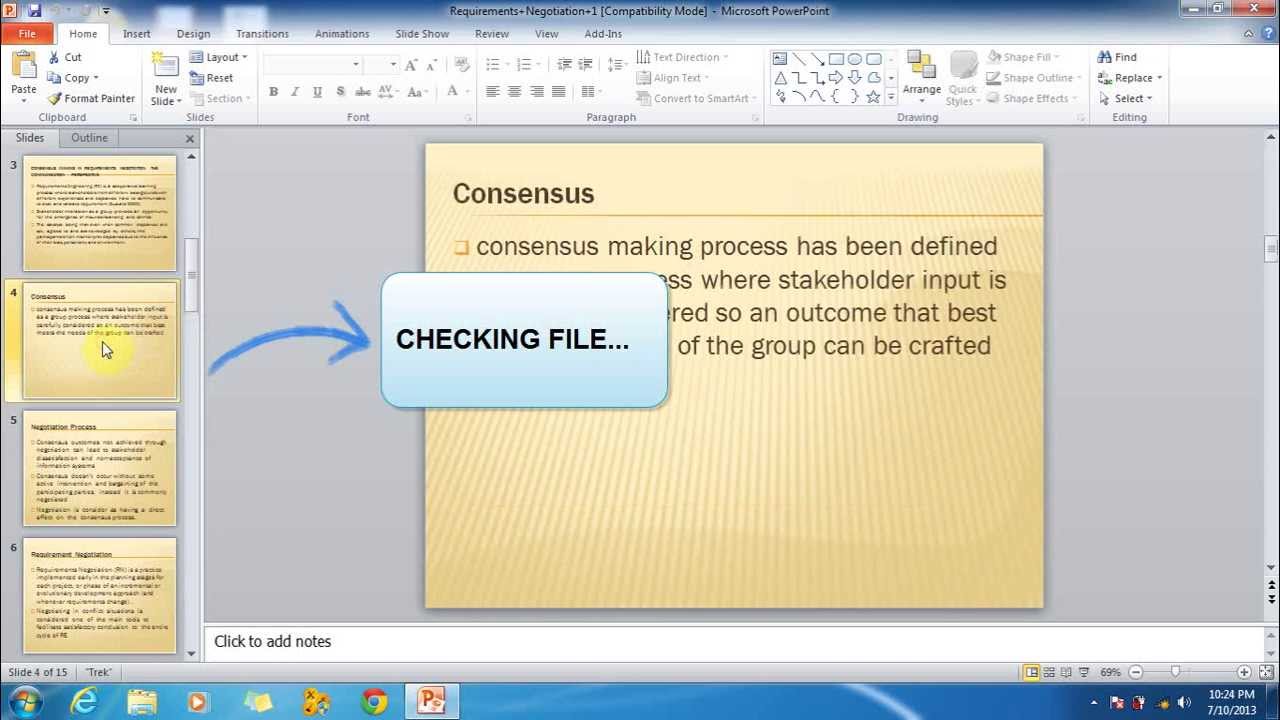Click the Reset slide button
The width and height of the screenshot is (1280, 720).
point(211,78)
